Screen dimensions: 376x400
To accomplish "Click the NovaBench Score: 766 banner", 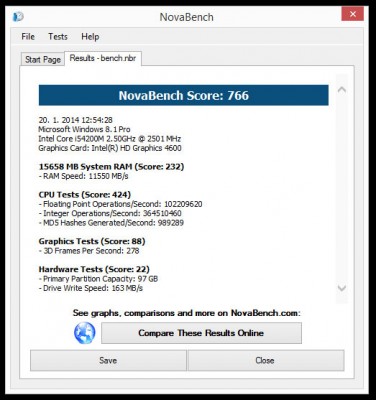I will 184,95.
